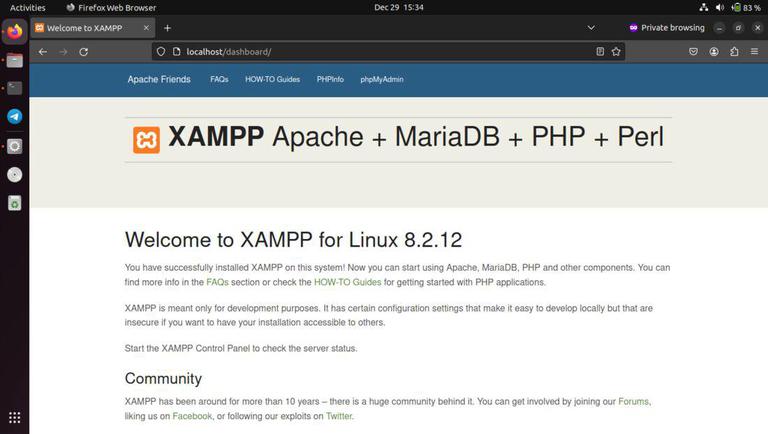Open Firefox Web Browser app menu
The height and width of the screenshot is (434, 768).
point(111,7)
